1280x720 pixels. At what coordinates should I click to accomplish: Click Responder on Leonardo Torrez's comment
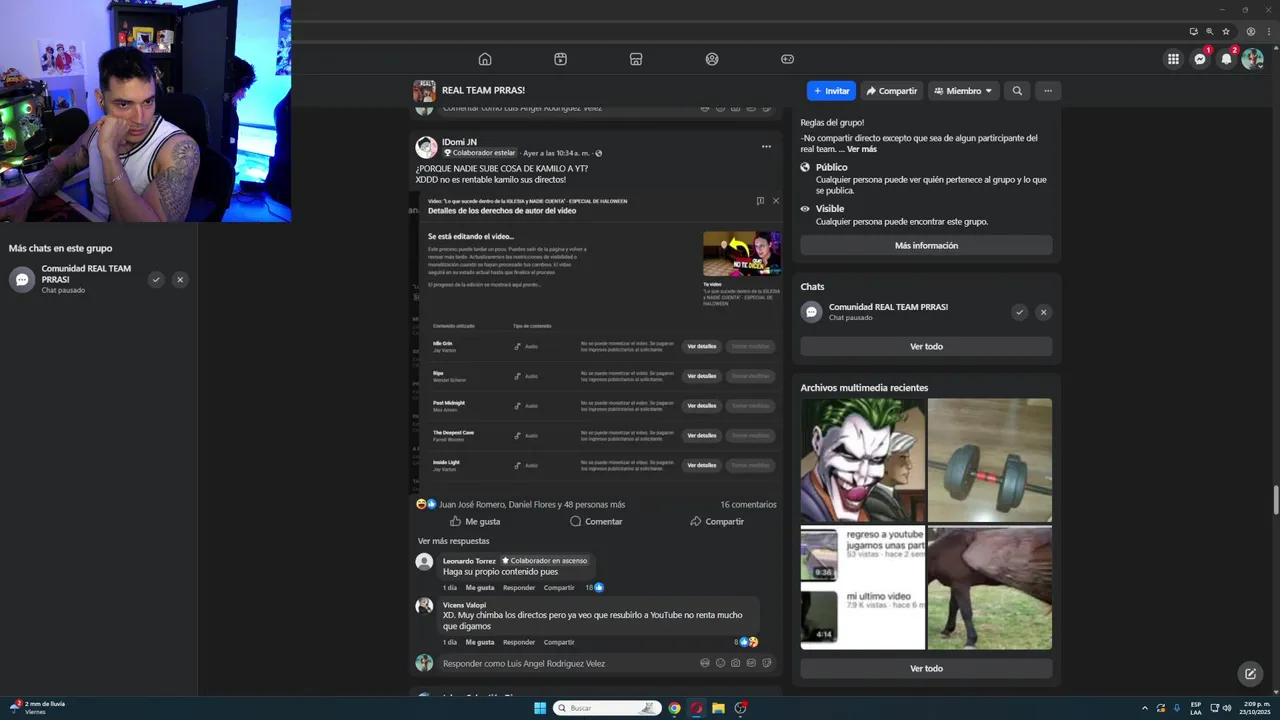519,588
